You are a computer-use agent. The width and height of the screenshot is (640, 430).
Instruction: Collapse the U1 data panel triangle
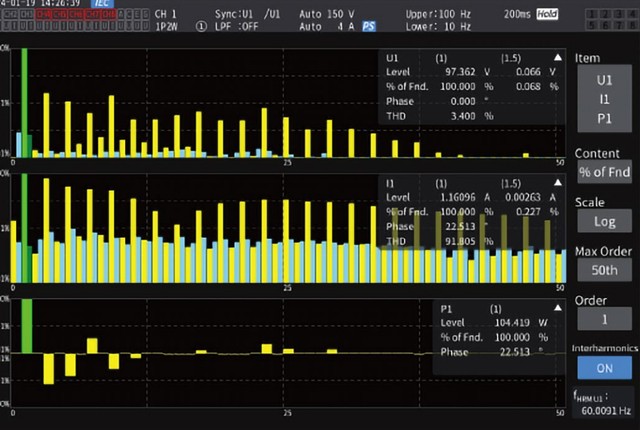pos(558,58)
